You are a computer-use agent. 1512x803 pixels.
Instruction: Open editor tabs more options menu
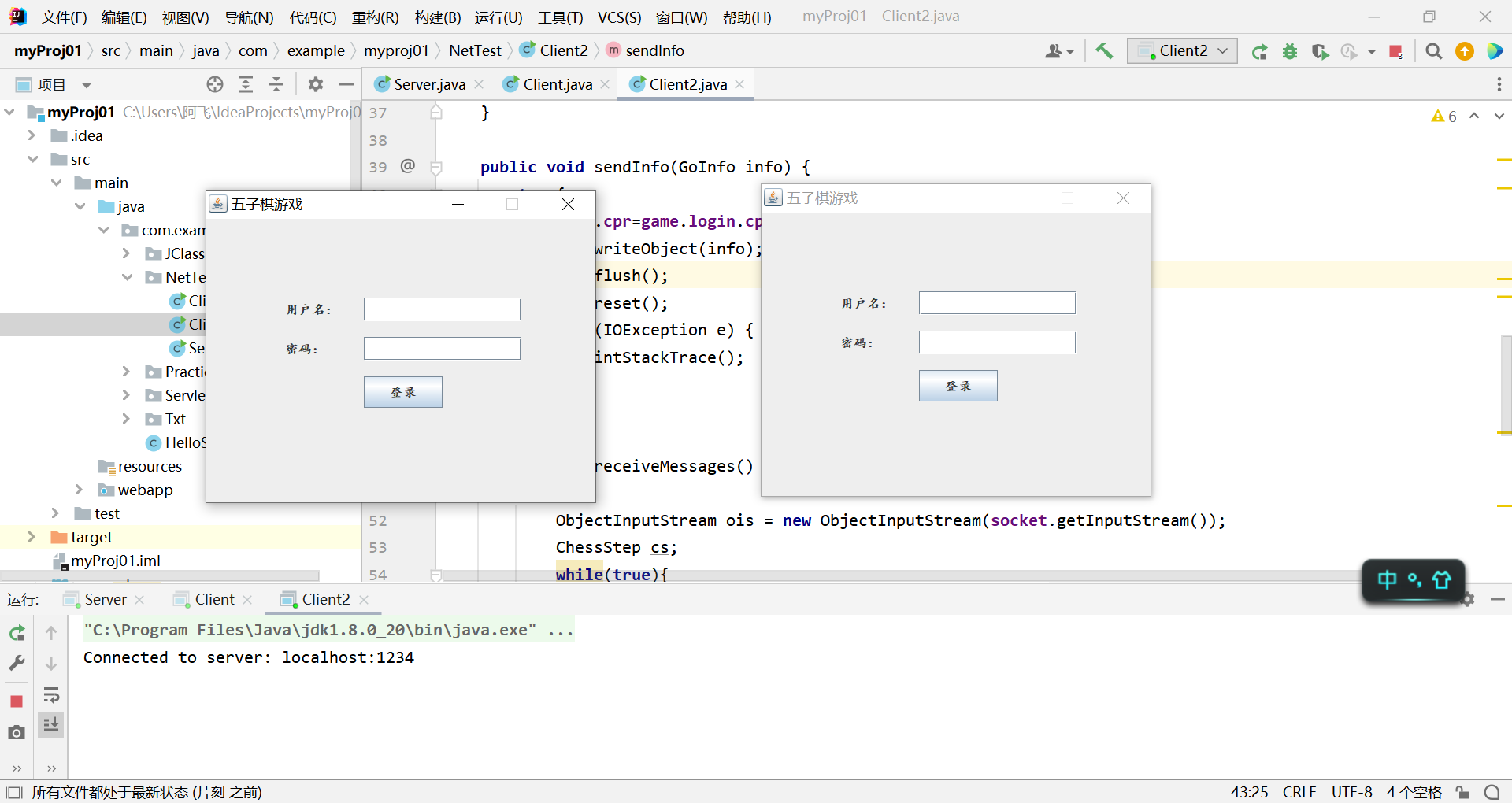pos(1499,84)
